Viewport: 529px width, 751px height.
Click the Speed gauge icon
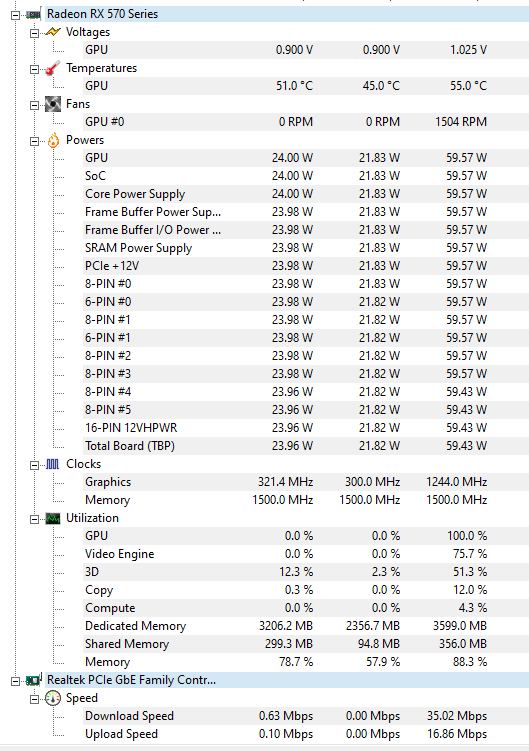53,698
